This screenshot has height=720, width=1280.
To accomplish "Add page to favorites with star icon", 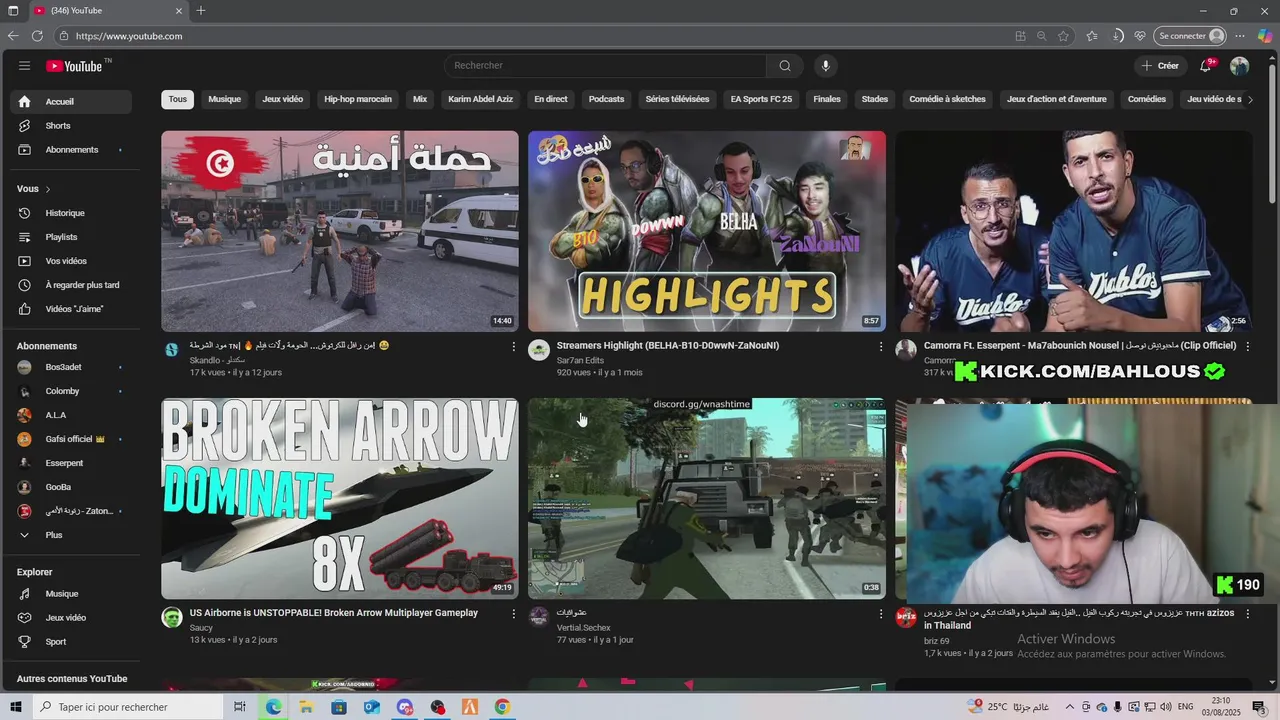I will (1063, 36).
